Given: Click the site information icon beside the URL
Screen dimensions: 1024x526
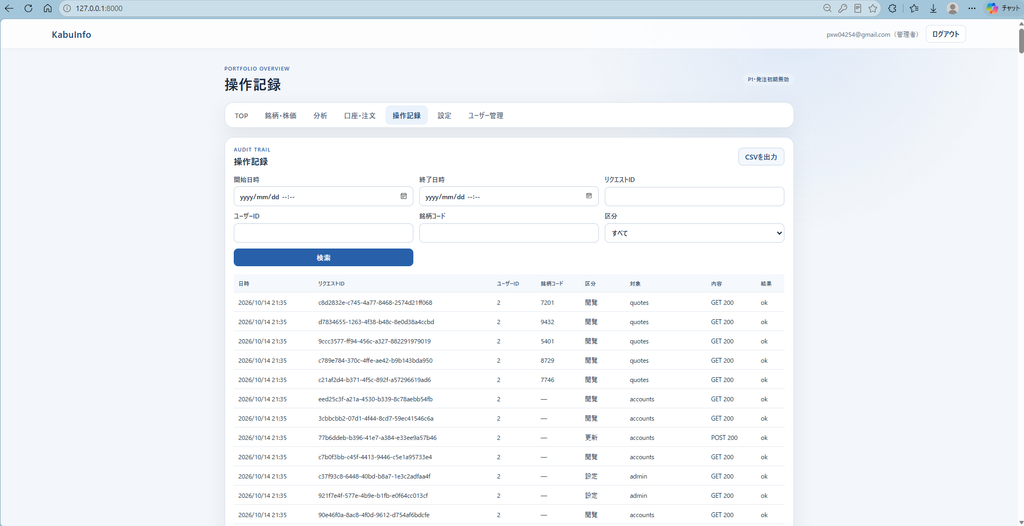Looking at the screenshot, I should 67,8.
